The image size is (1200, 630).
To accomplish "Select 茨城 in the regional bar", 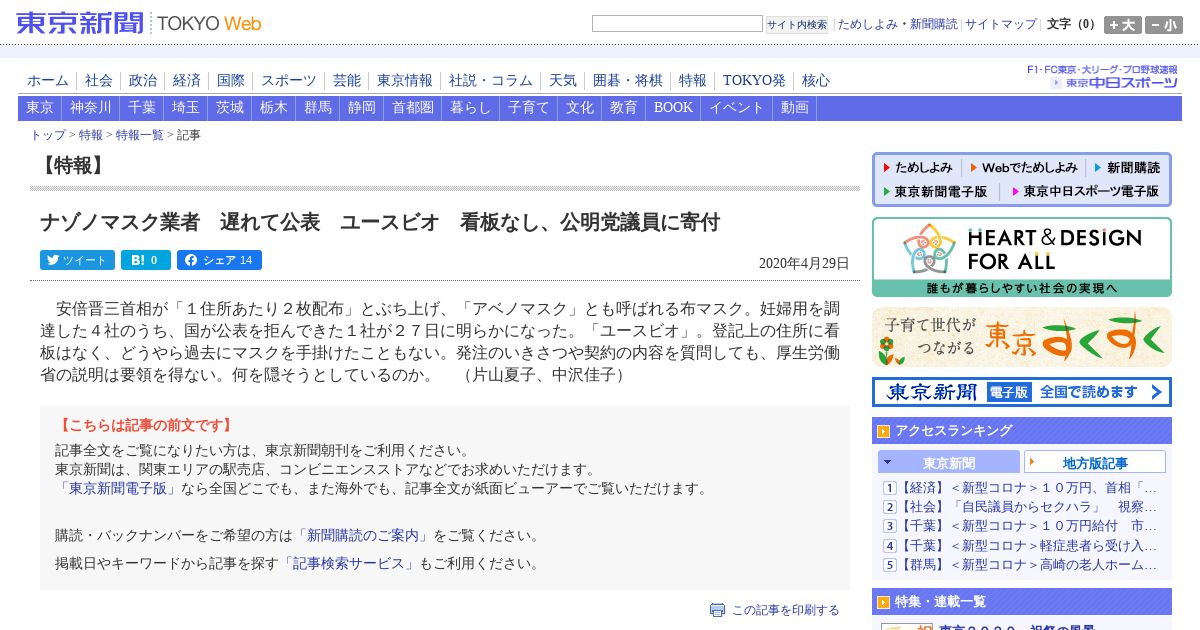I will coord(230,108).
